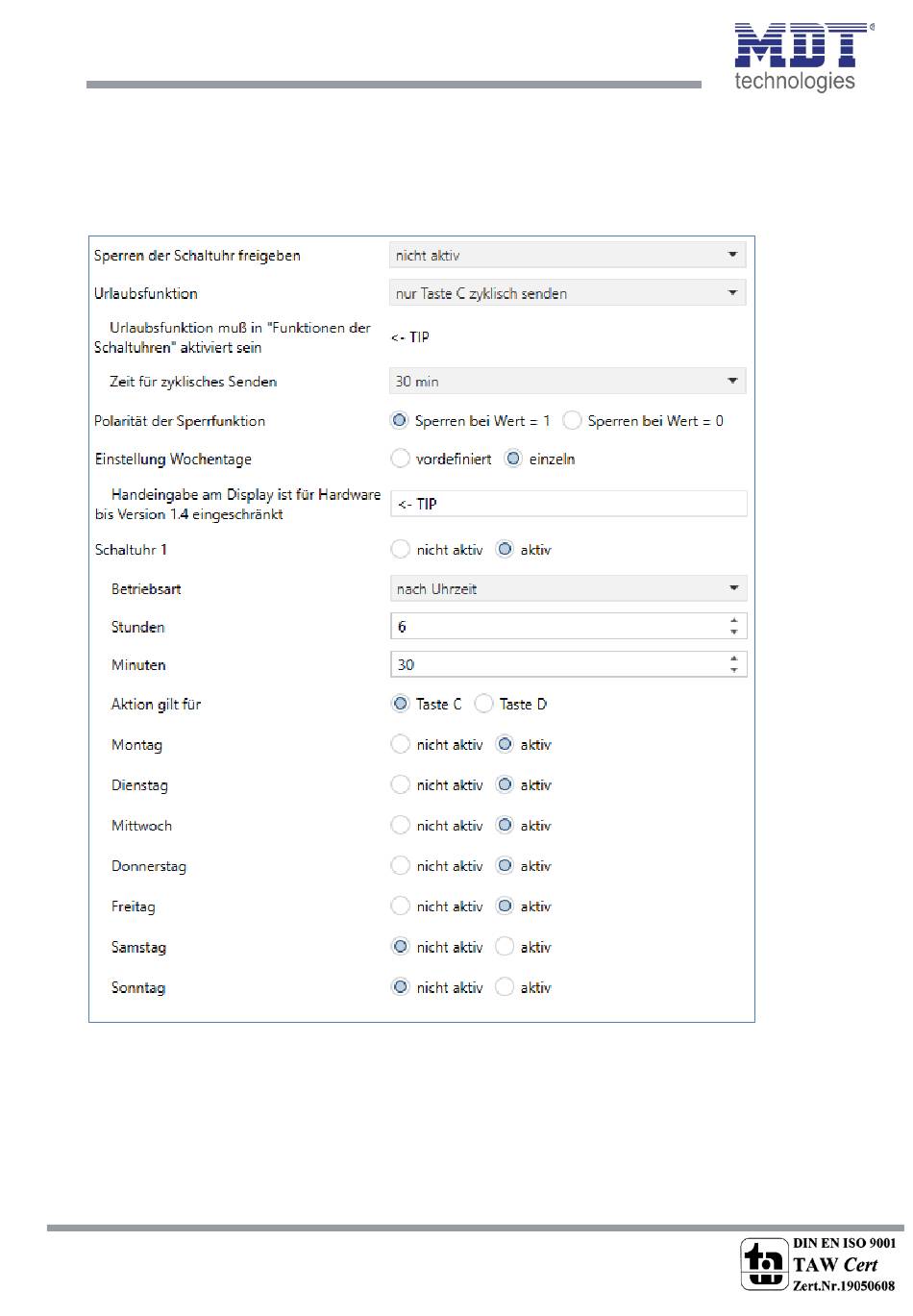
Task: Set Sonntag to 'nicht aktiv'
Action: (401, 986)
